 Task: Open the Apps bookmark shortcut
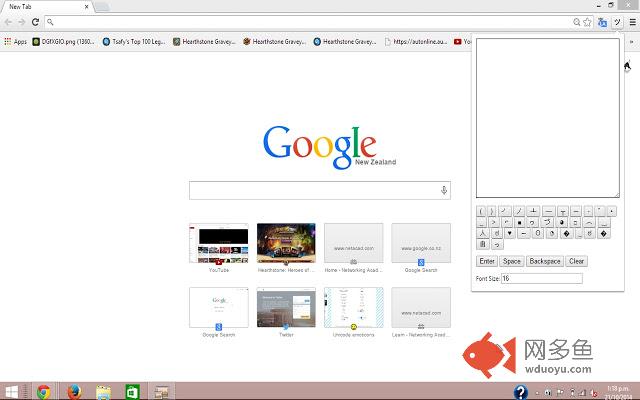[x=16, y=42]
